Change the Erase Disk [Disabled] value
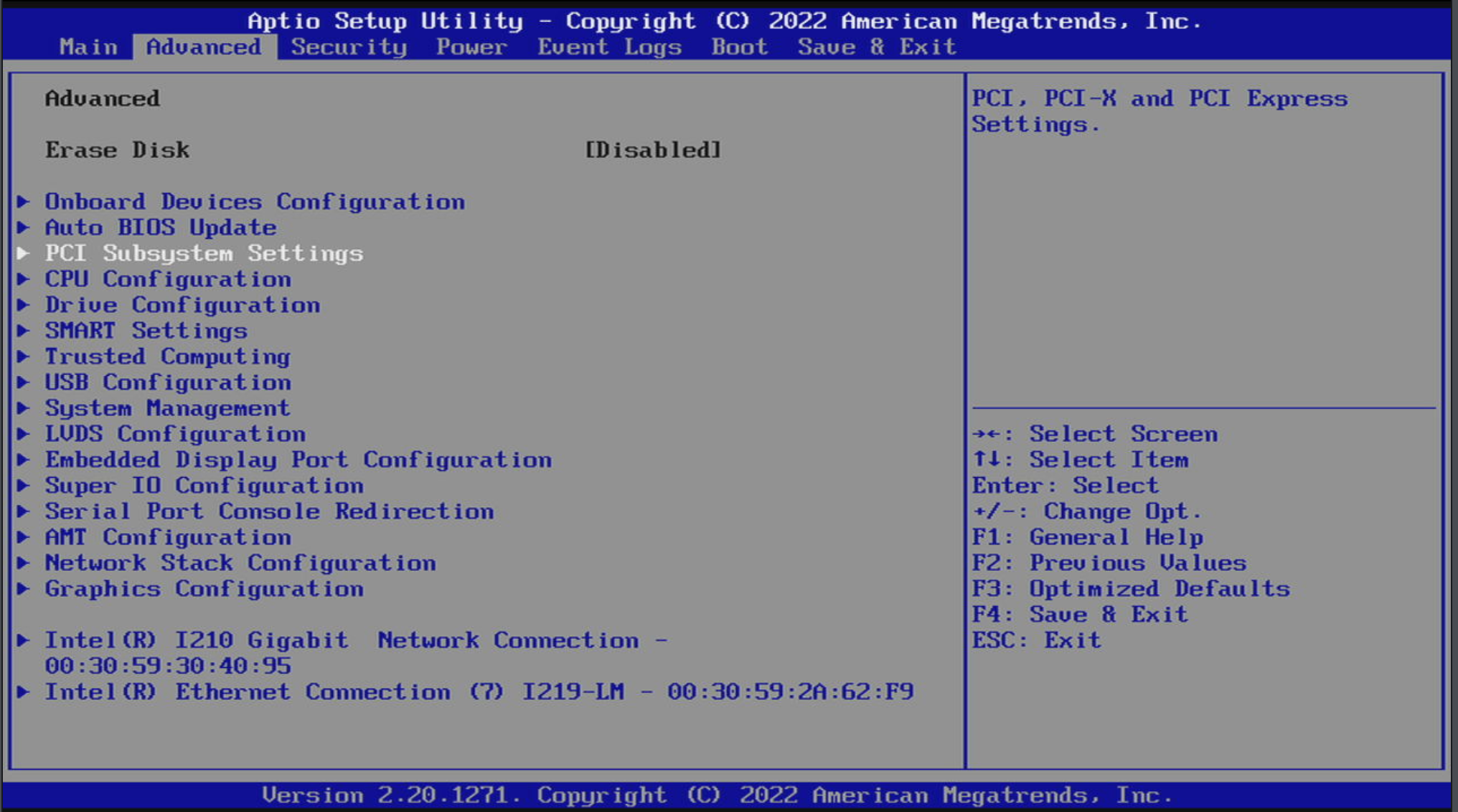The height and width of the screenshot is (812, 1458). pos(653,150)
